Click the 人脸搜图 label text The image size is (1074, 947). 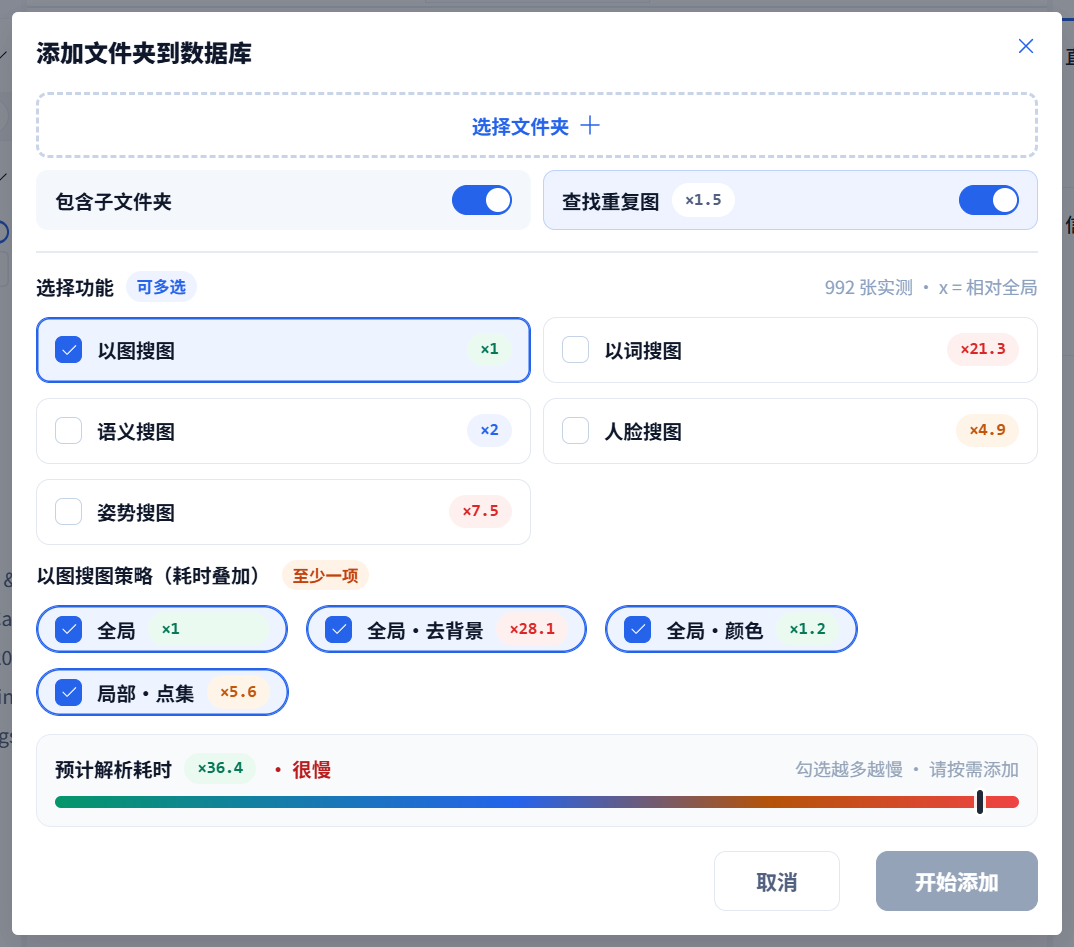point(642,431)
